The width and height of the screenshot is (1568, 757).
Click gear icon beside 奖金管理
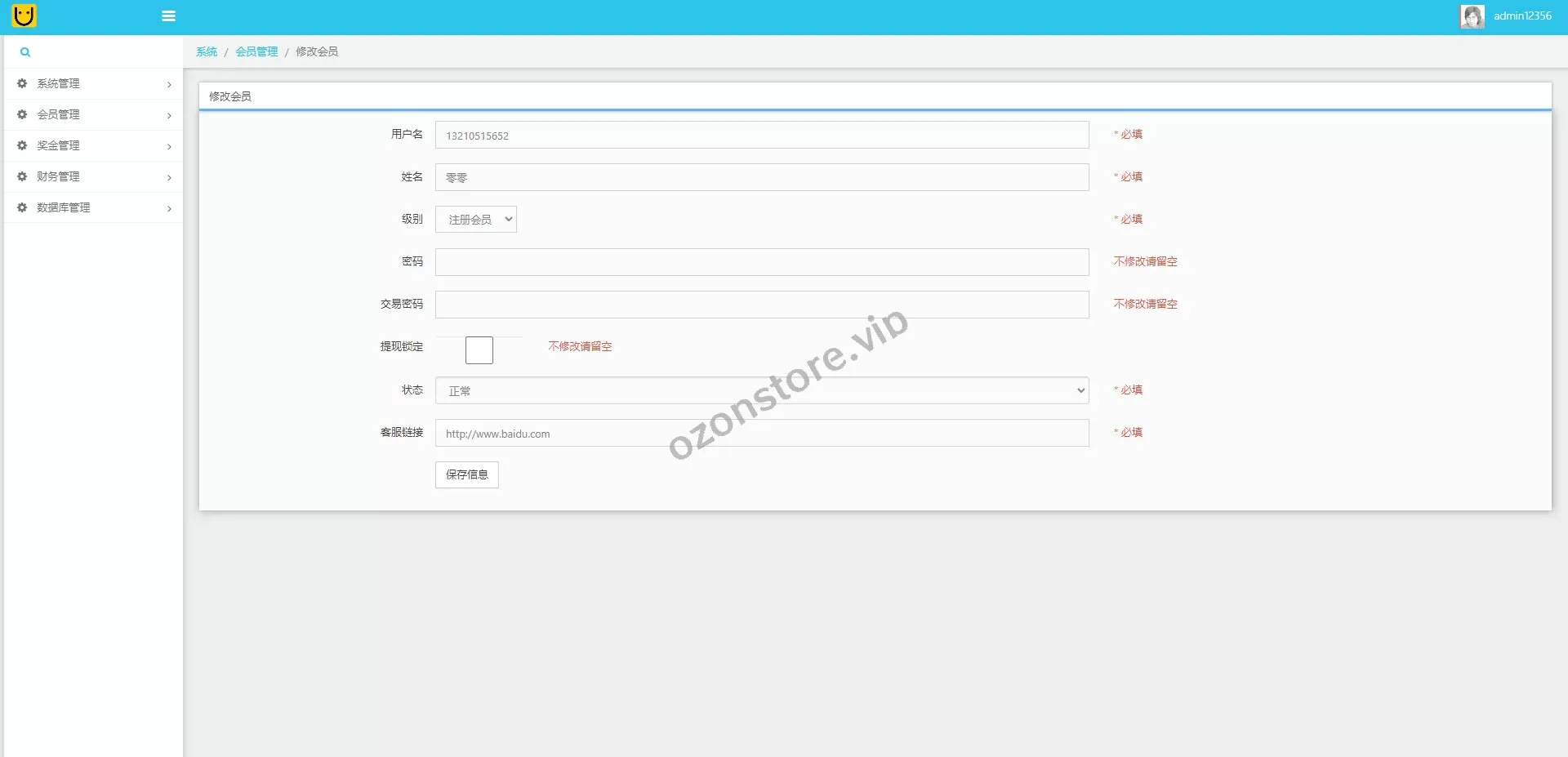click(22, 145)
